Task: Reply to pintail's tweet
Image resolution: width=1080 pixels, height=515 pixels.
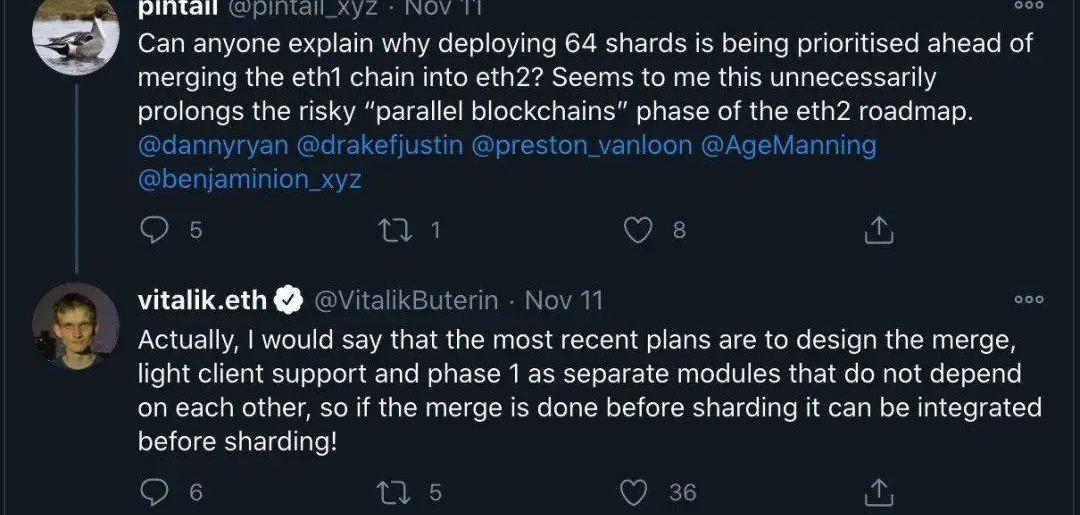Action: coord(153,230)
